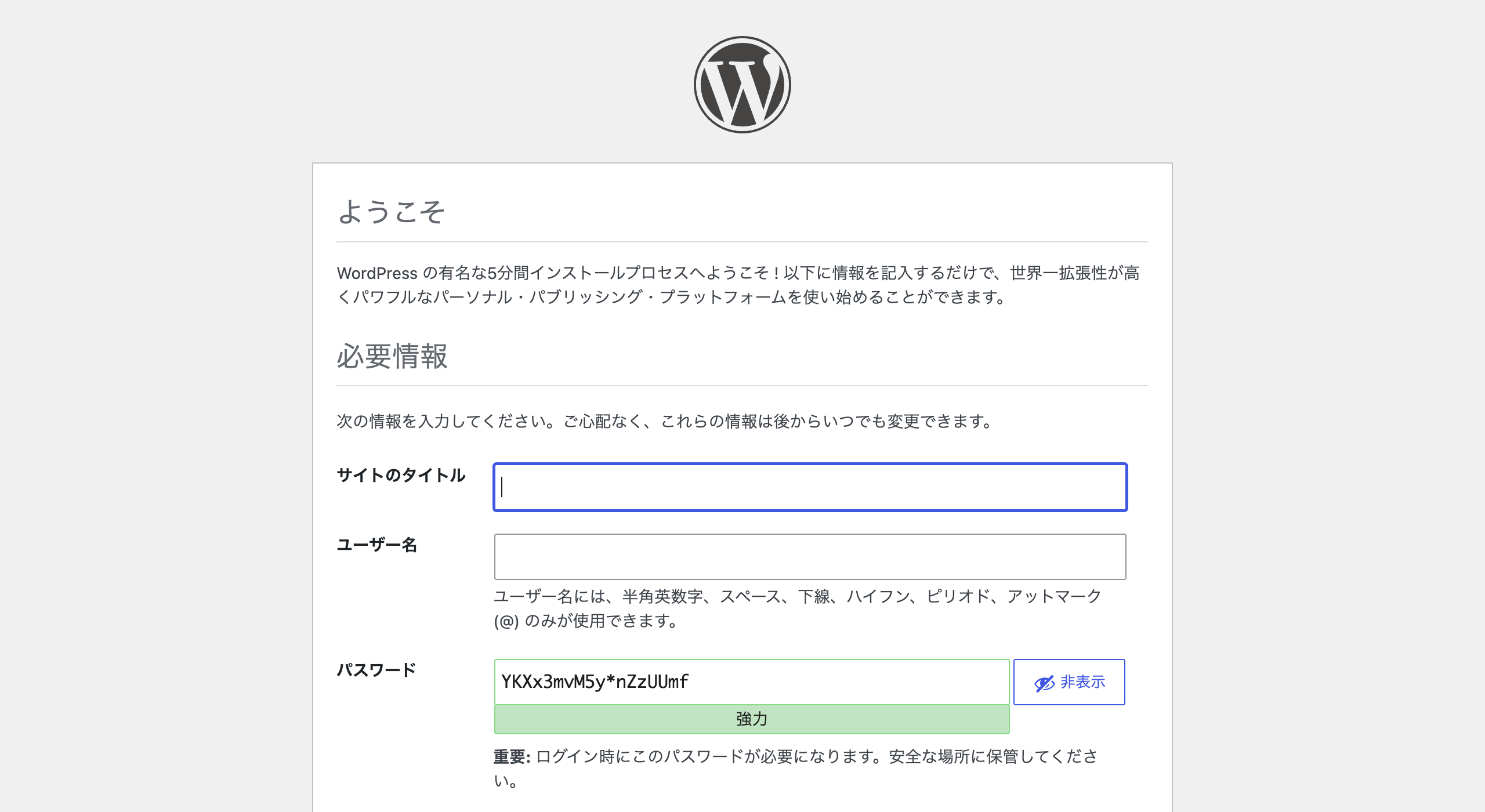Click the ようこそ heading

point(391,211)
